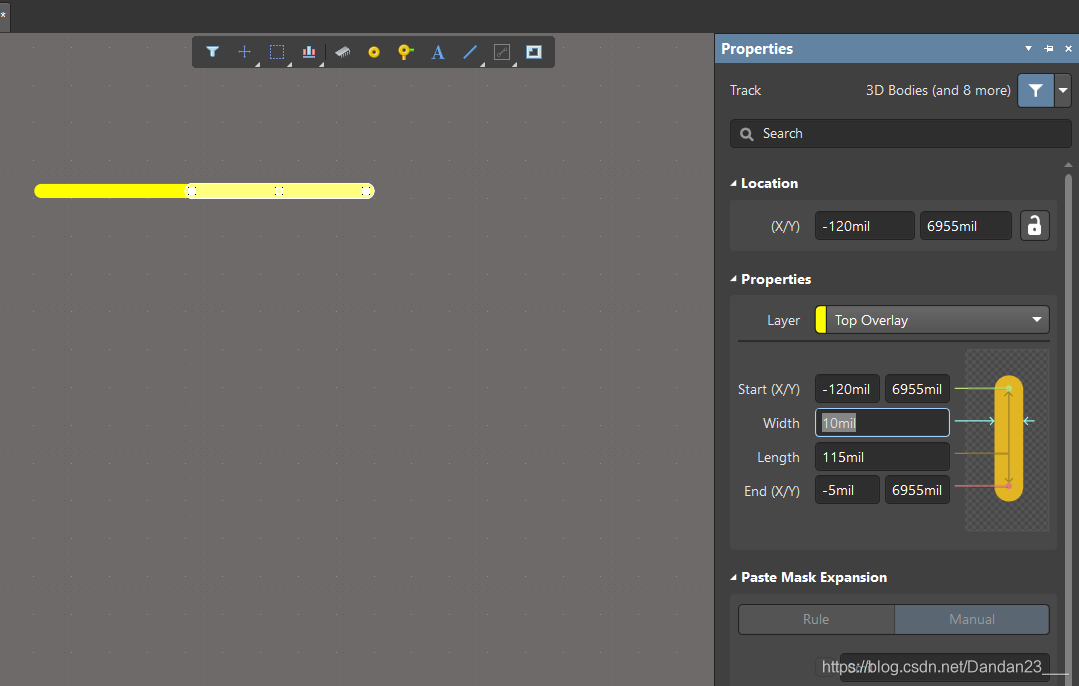Activate the rectangular selection tool
1079x686 pixels.
(277, 52)
